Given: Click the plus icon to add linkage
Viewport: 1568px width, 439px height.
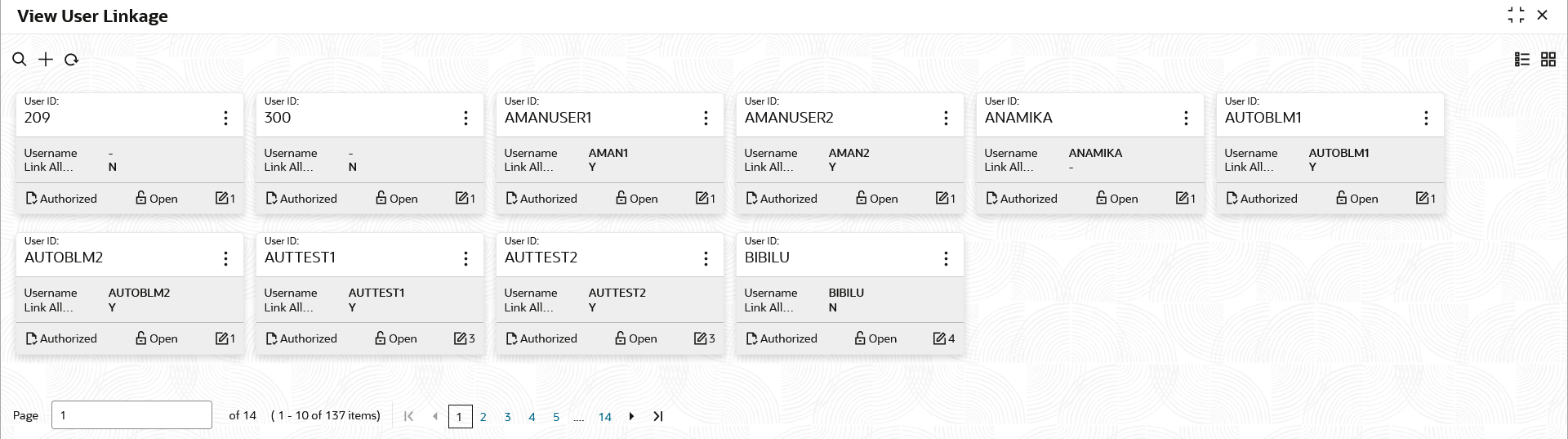Looking at the screenshot, I should 46,60.
